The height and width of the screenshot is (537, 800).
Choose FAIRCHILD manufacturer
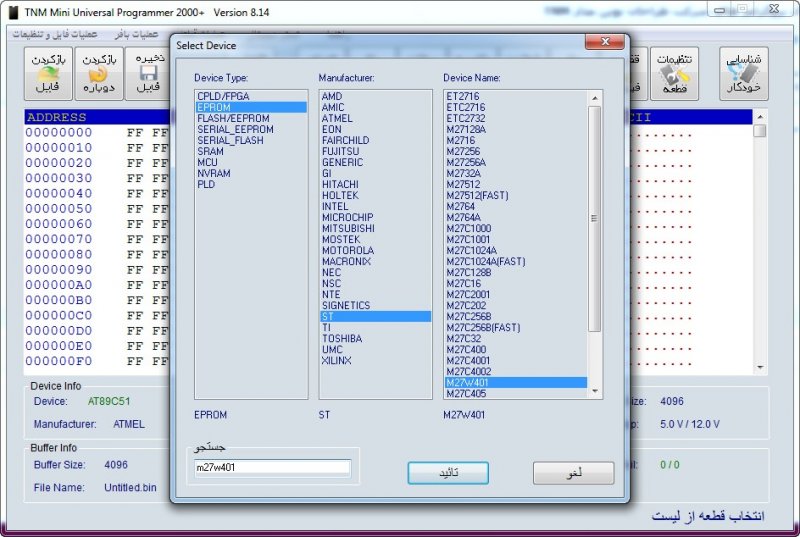pyautogui.click(x=376, y=140)
